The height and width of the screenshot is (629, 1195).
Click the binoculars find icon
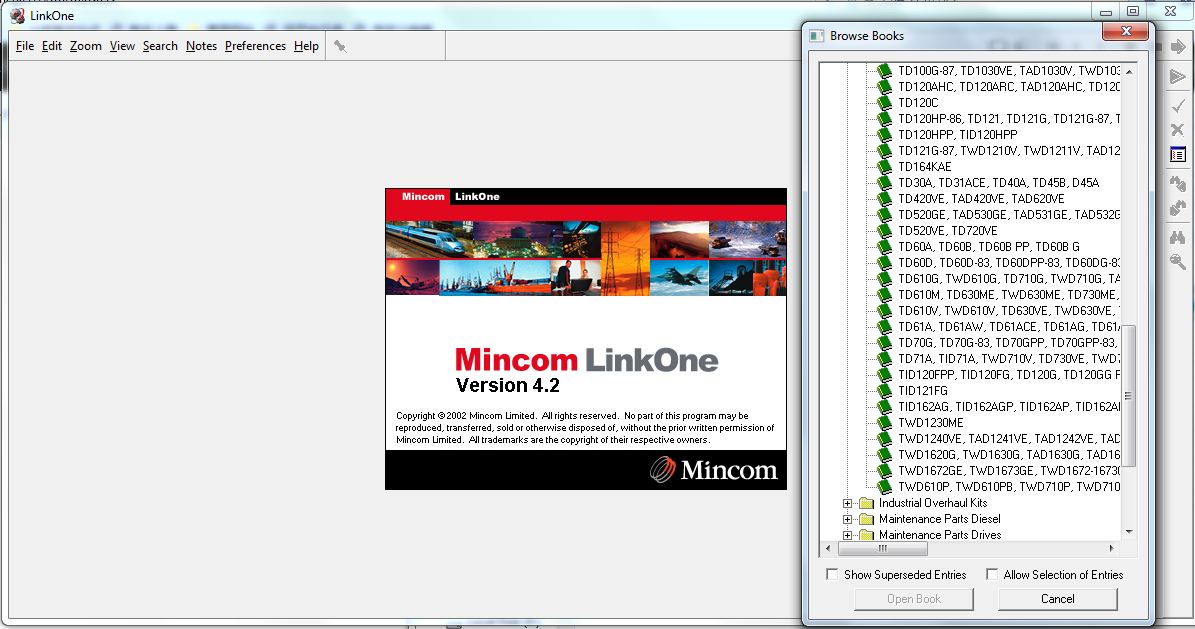pos(1177,238)
